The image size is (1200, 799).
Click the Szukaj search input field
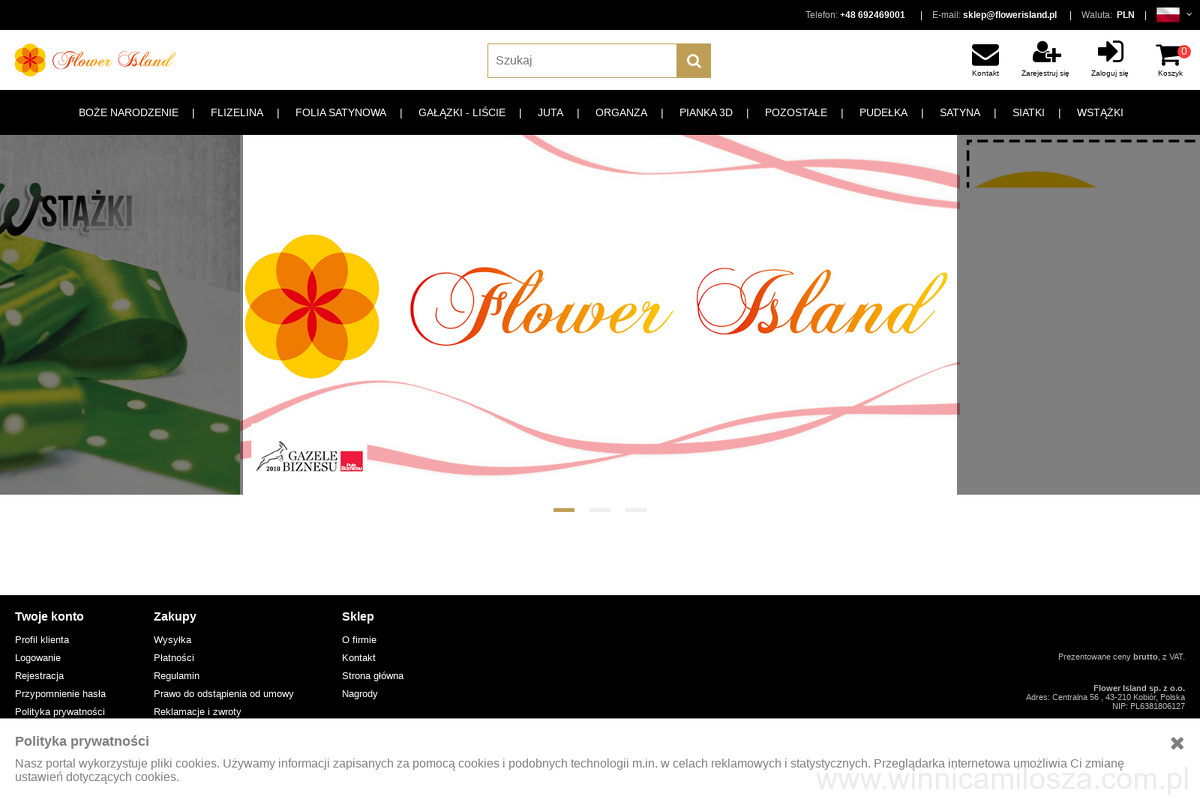coord(582,61)
